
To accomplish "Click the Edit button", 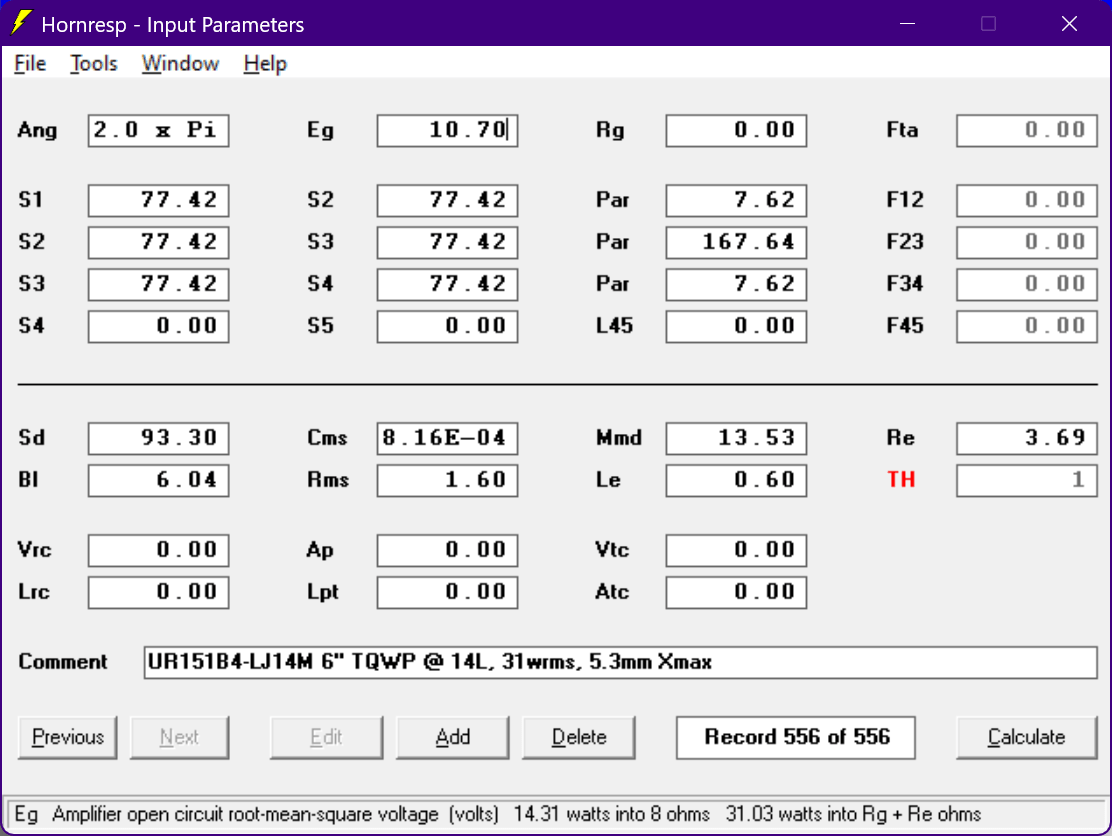I will pyautogui.click(x=326, y=737).
